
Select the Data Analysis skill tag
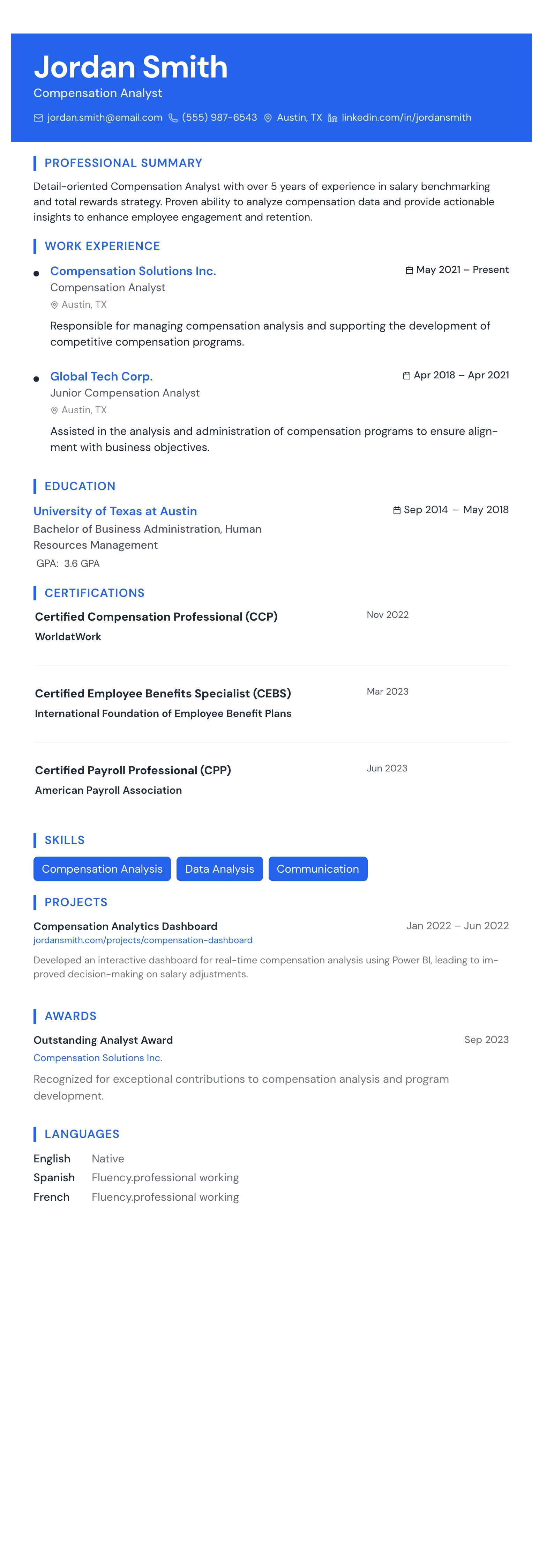coord(219,868)
